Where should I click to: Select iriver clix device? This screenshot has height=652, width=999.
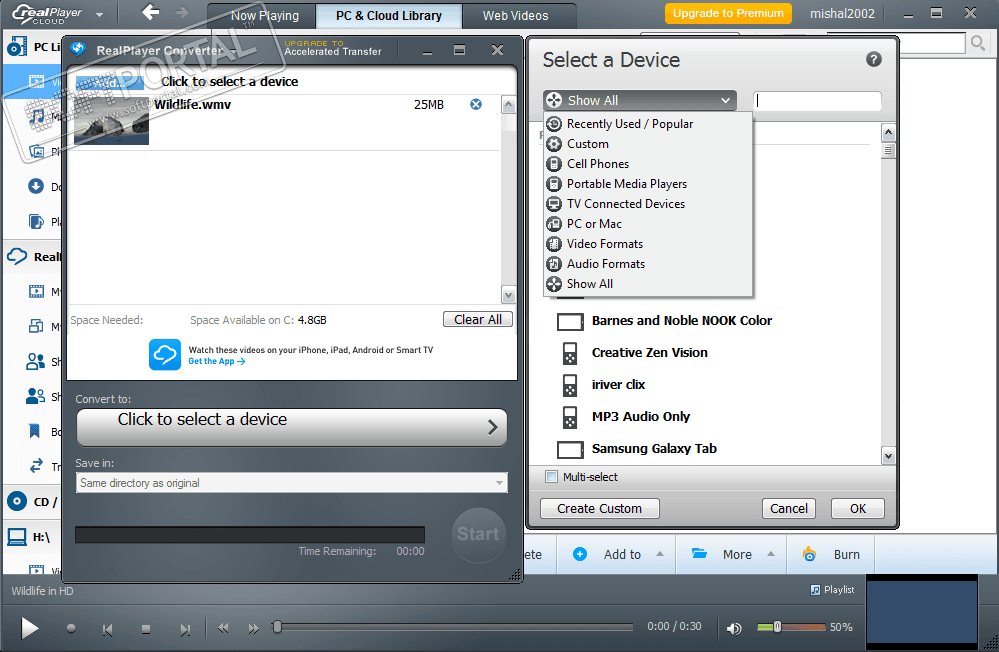(x=618, y=384)
